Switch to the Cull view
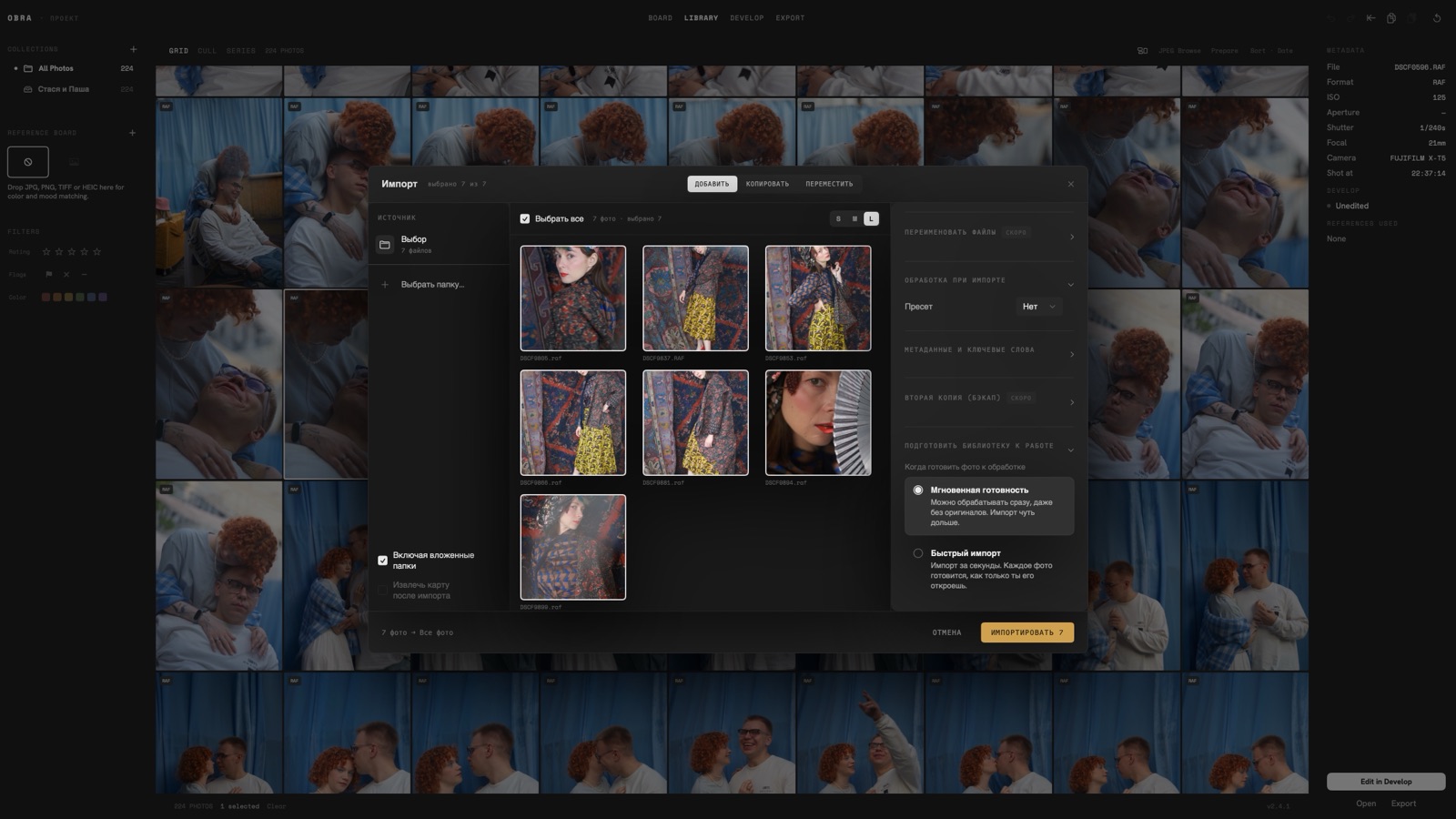Screen dimensions: 1456x819 pos(207,51)
